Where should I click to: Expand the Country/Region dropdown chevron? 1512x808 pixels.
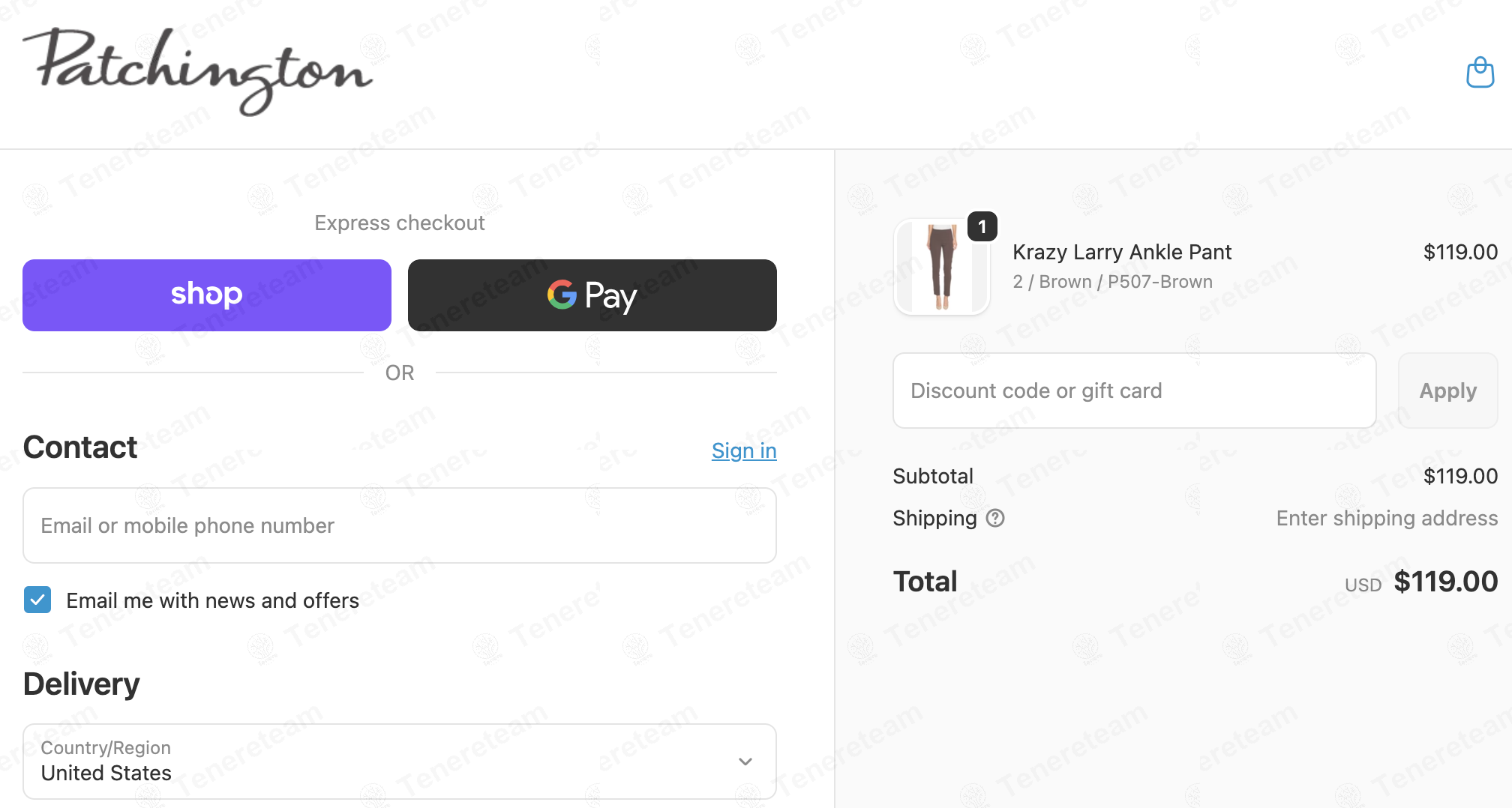click(x=745, y=762)
